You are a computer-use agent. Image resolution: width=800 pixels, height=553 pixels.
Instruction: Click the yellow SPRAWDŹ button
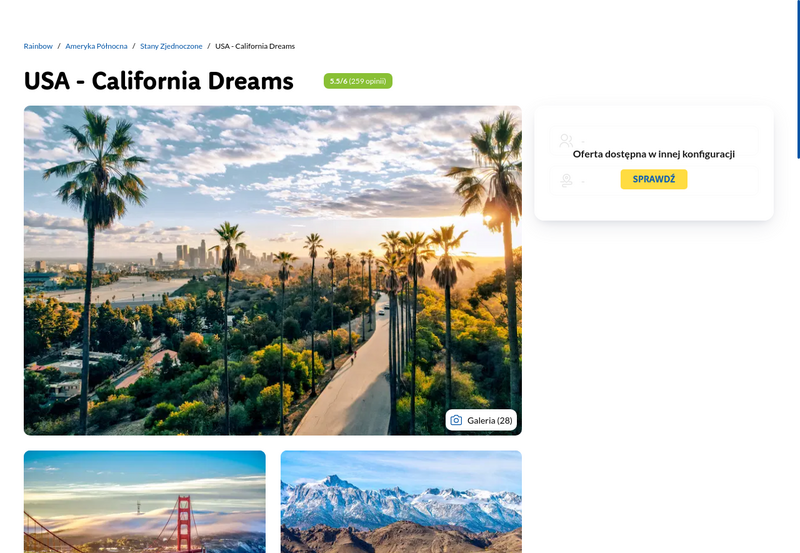click(654, 179)
